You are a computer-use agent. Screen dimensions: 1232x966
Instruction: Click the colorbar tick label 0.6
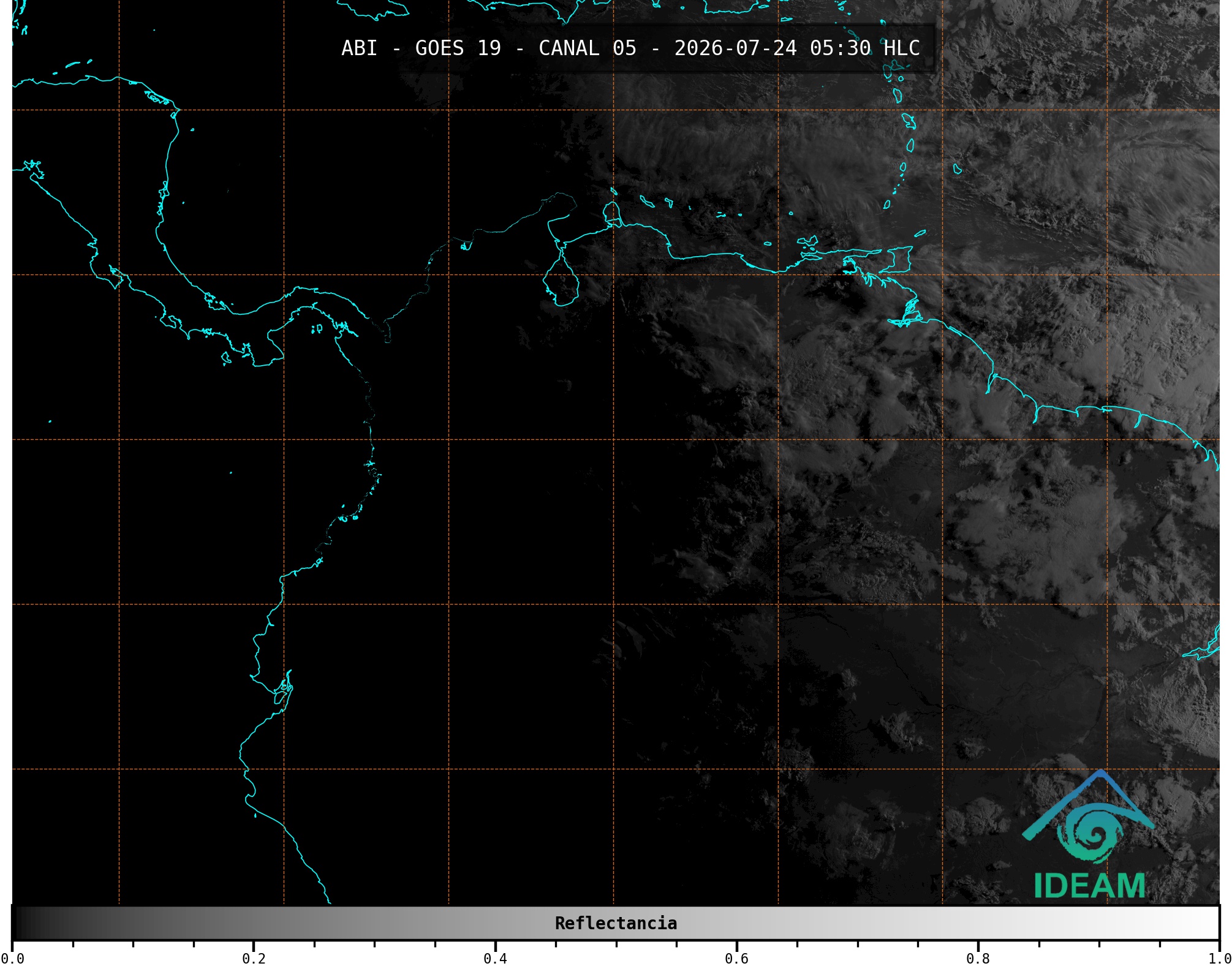pos(736,959)
